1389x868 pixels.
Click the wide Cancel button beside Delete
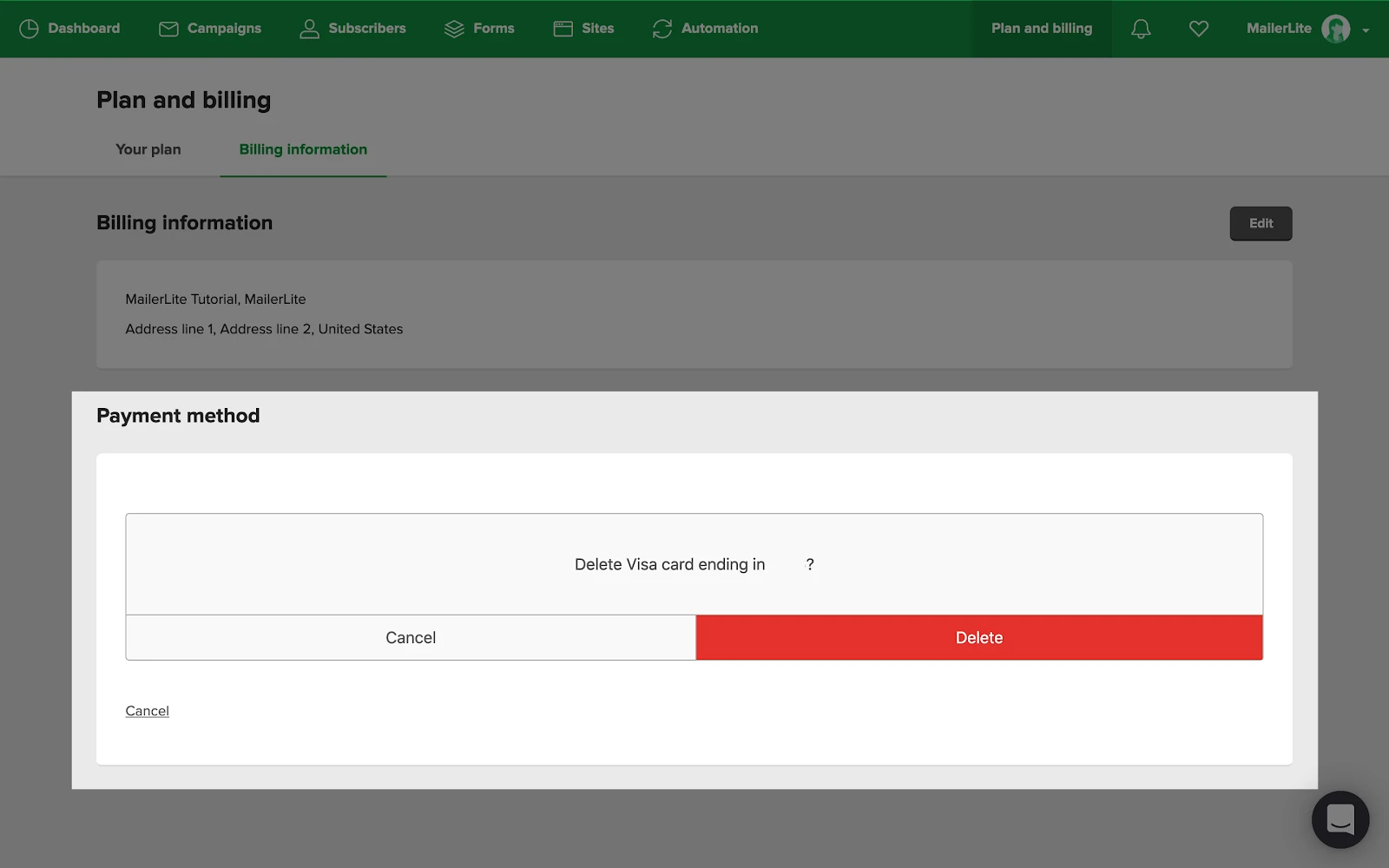tap(411, 638)
